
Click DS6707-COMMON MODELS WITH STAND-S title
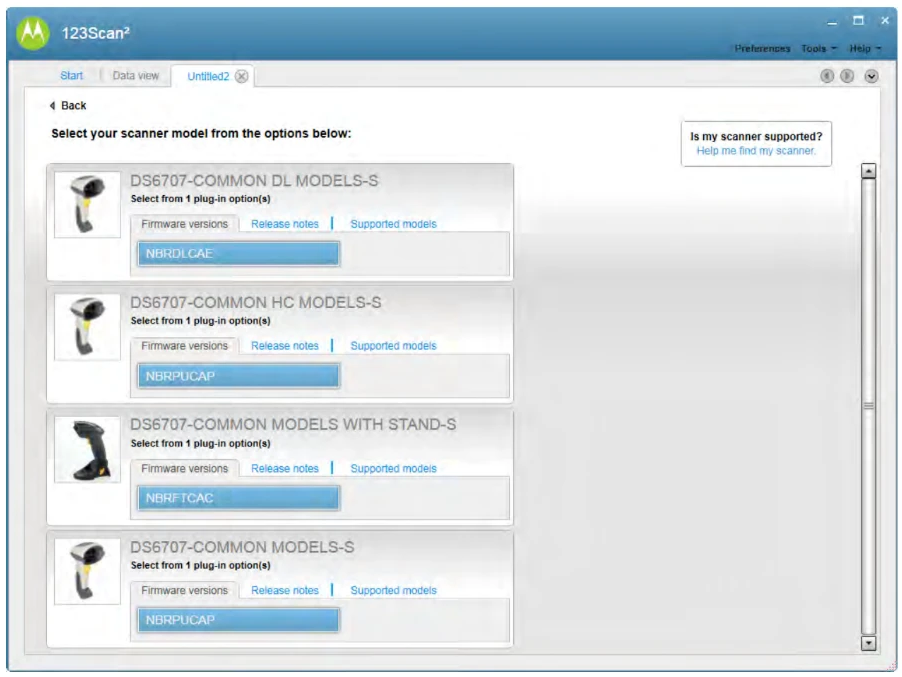tap(293, 424)
